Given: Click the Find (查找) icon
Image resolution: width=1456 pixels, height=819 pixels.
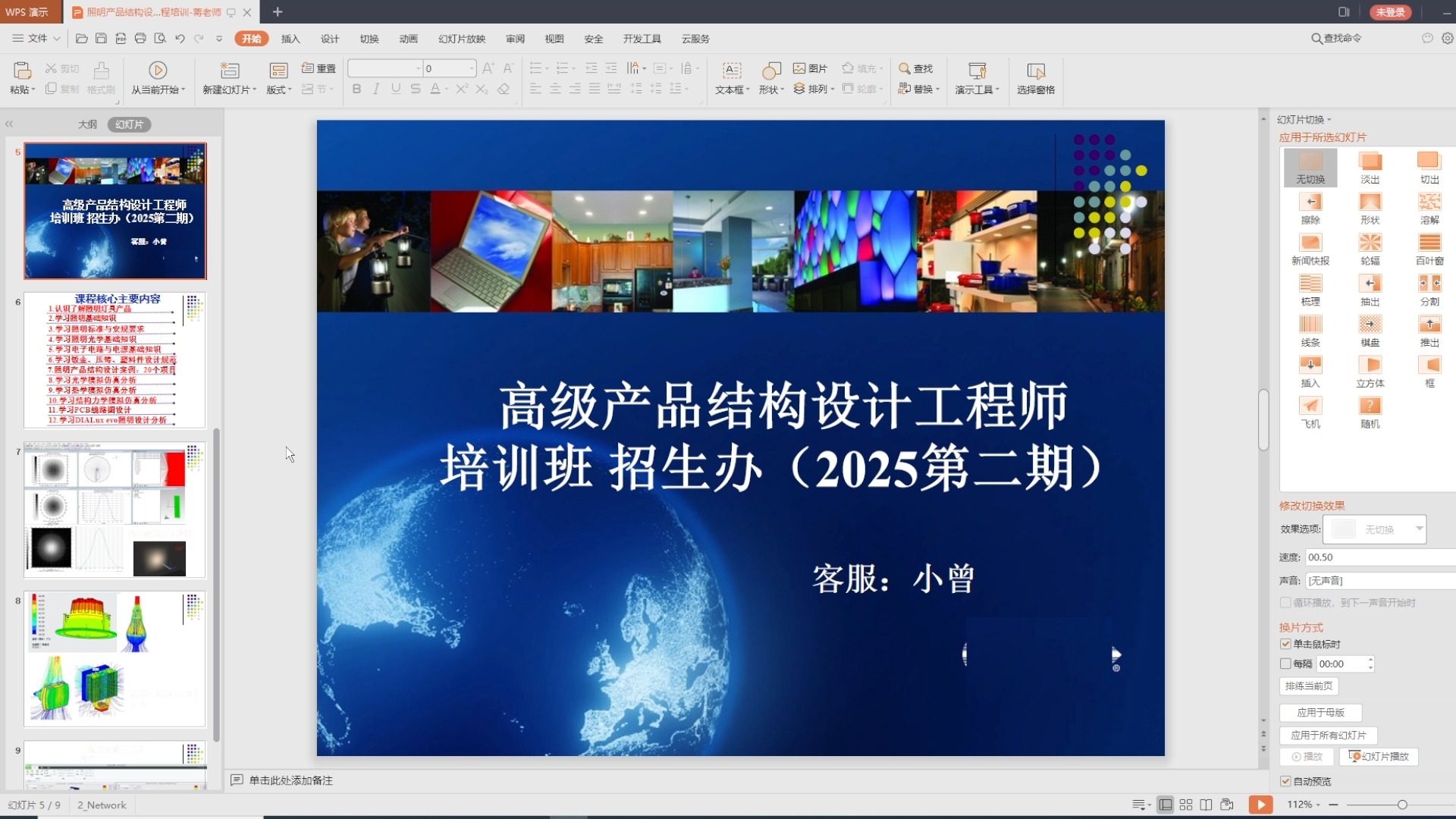Looking at the screenshot, I should pos(904,68).
